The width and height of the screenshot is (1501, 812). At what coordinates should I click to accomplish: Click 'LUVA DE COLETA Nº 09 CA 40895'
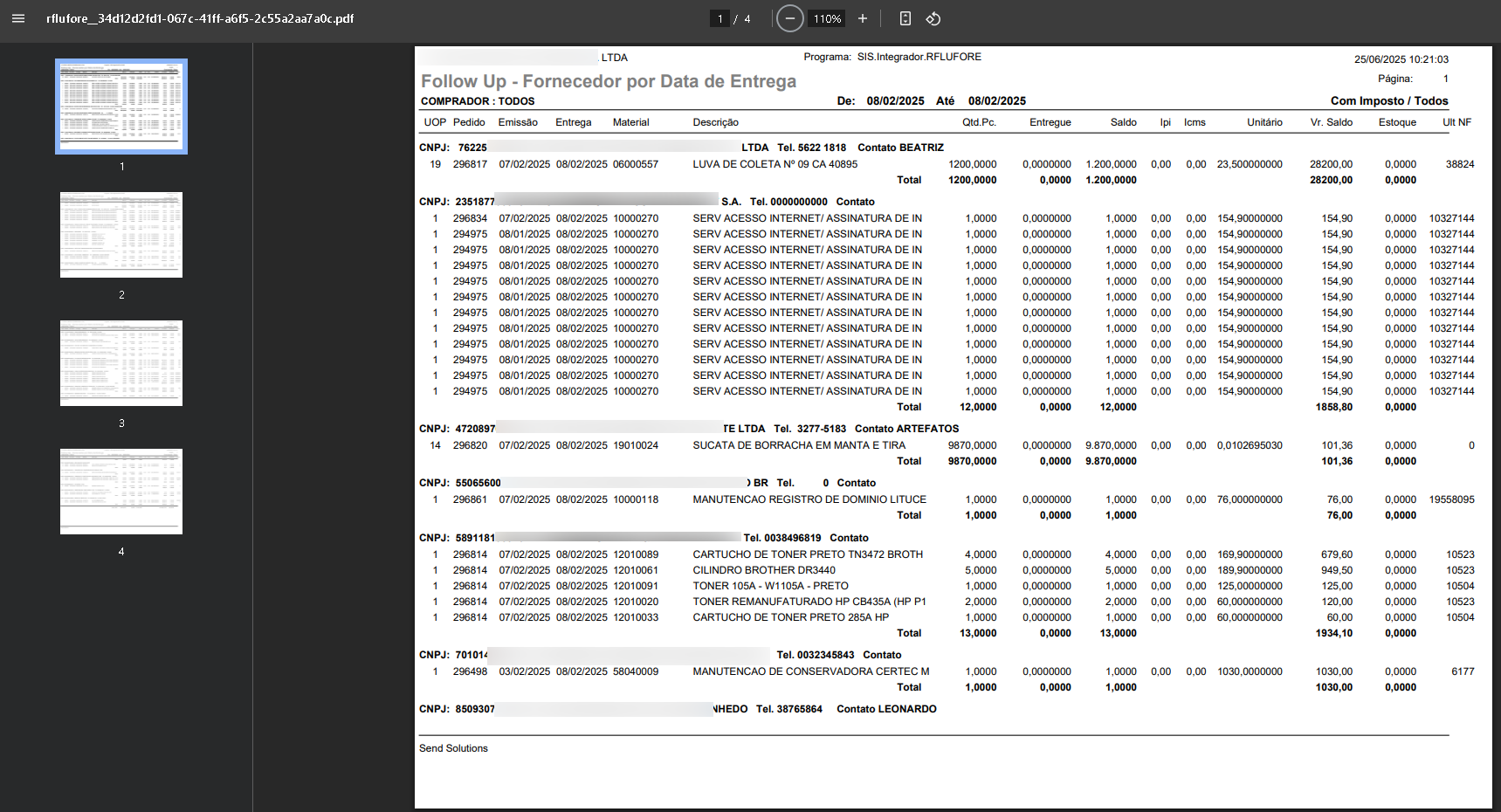coord(775,164)
